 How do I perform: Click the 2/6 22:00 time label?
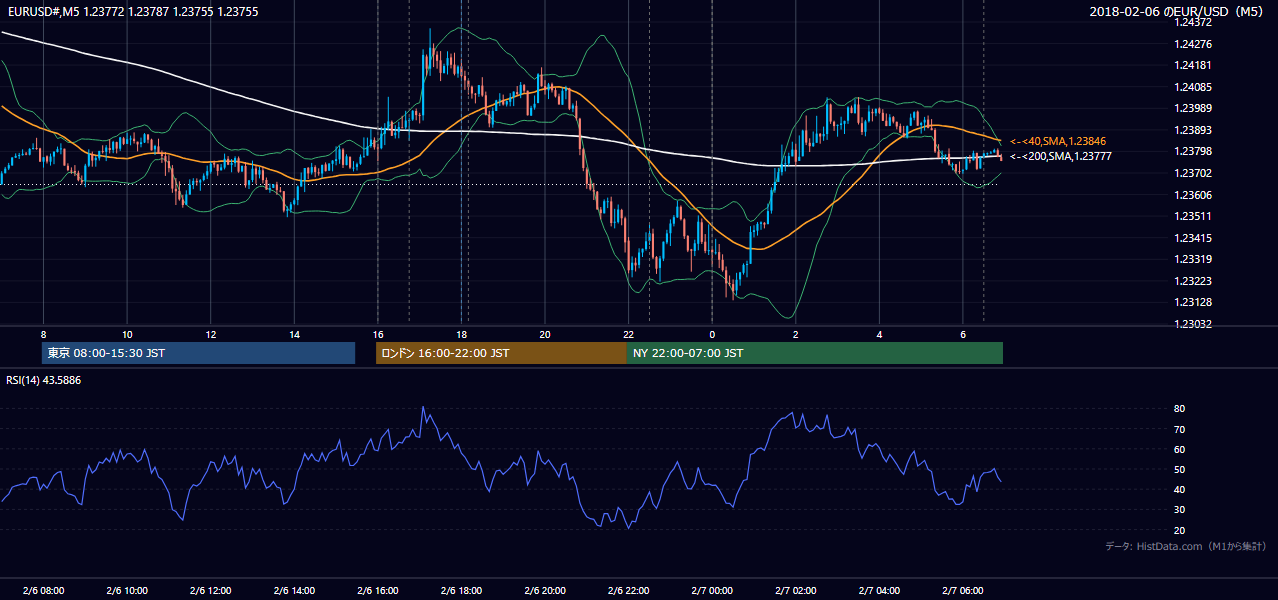pos(629,590)
